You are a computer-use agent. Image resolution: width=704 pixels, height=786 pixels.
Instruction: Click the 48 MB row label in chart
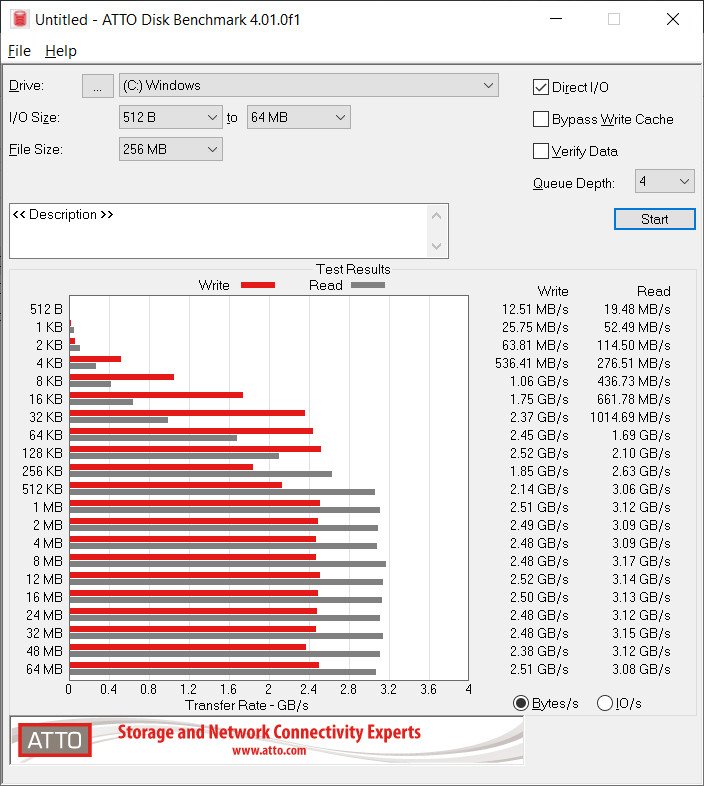coord(44,651)
